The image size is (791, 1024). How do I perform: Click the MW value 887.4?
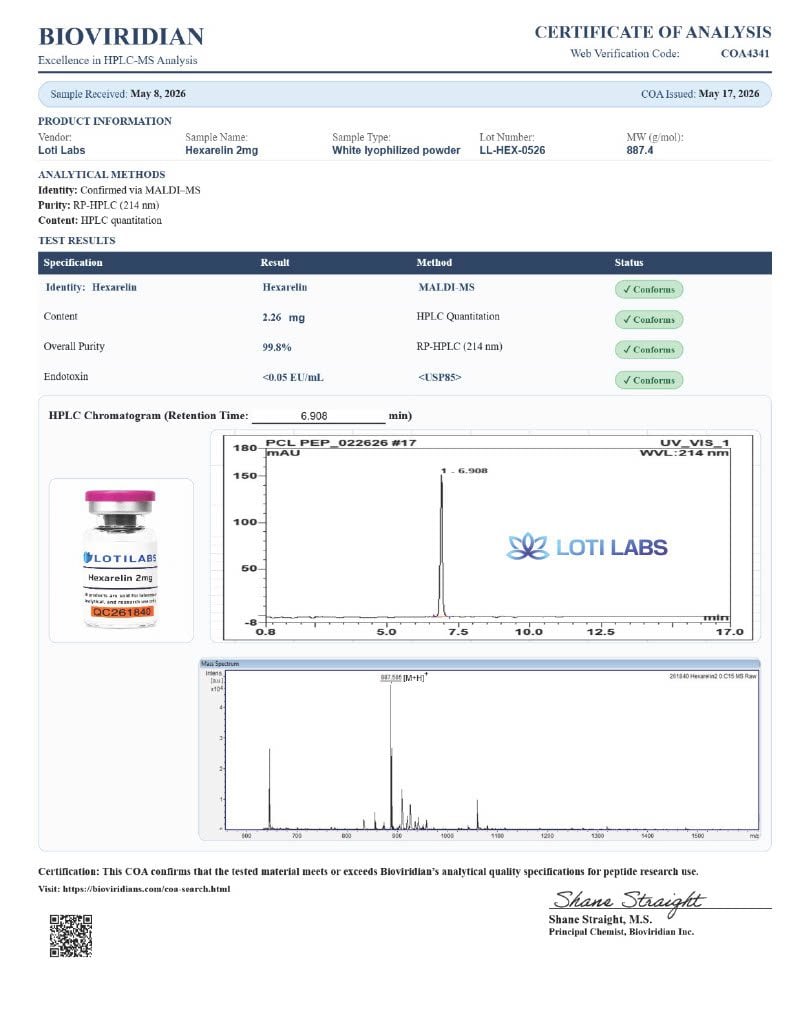tap(639, 150)
